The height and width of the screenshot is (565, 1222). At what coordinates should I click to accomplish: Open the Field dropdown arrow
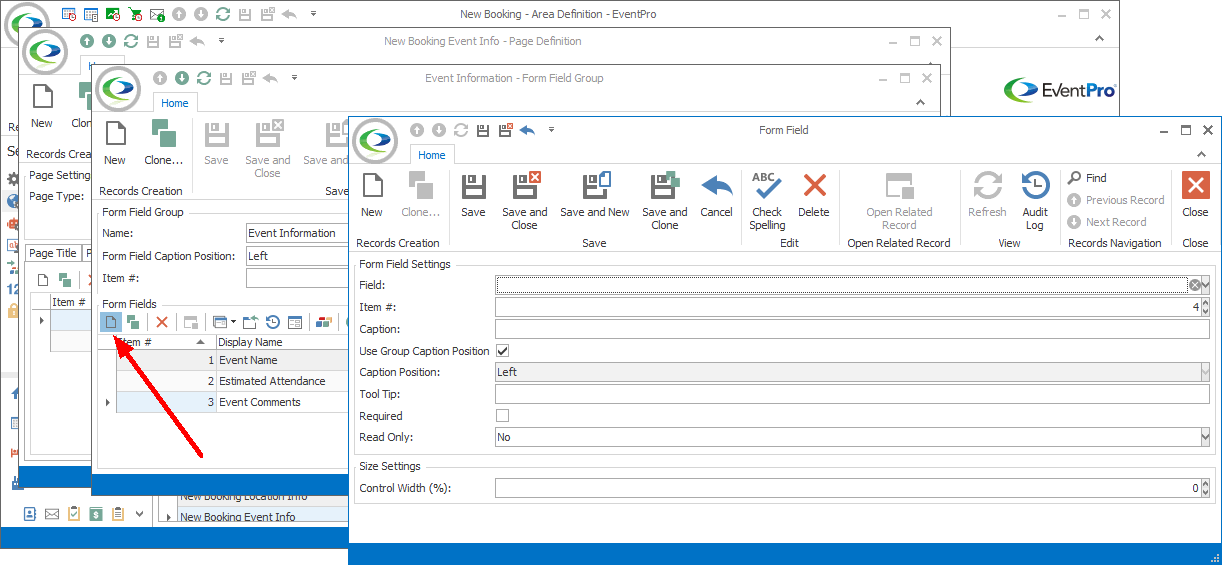coord(1206,285)
